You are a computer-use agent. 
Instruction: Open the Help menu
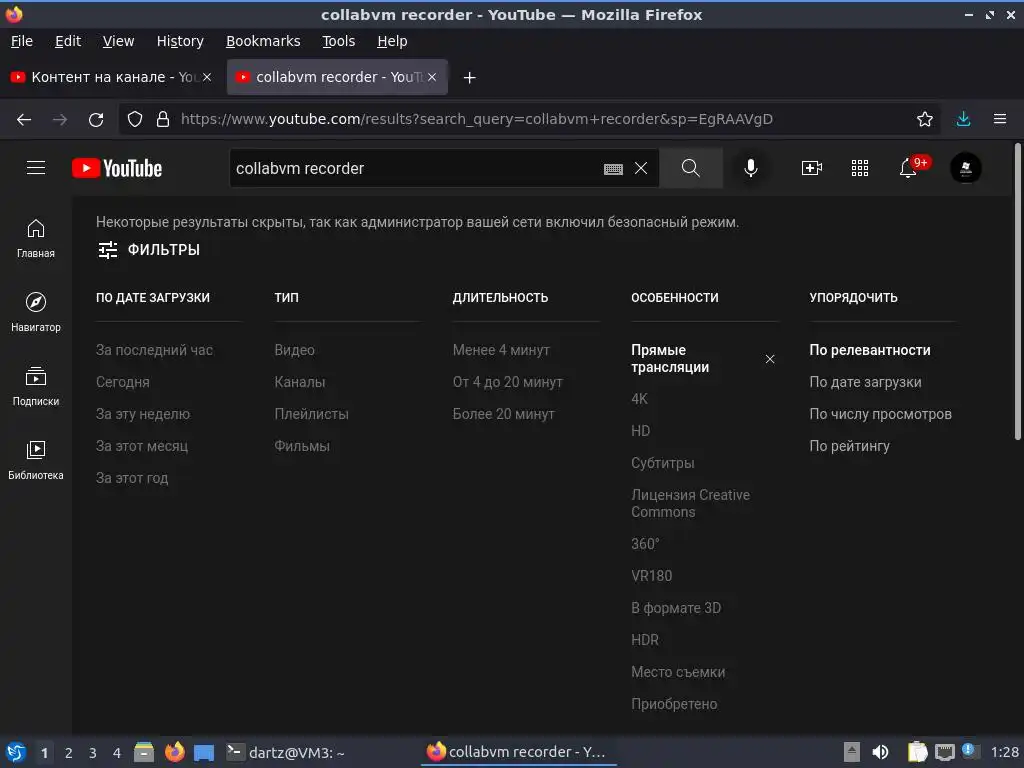[x=392, y=41]
